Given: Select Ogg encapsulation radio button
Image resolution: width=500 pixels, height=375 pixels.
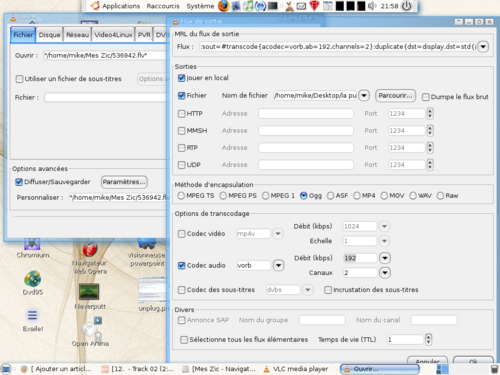Looking at the screenshot, I should click(304, 196).
